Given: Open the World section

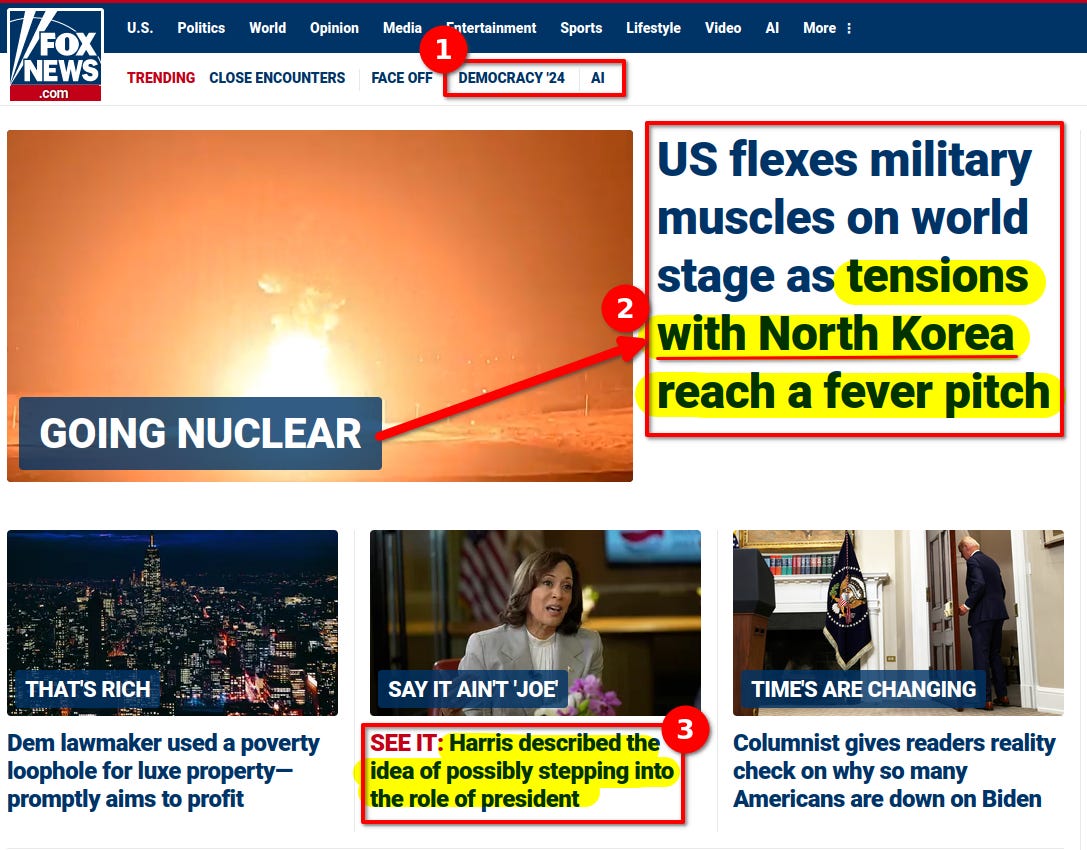Looking at the screenshot, I should coord(268,28).
